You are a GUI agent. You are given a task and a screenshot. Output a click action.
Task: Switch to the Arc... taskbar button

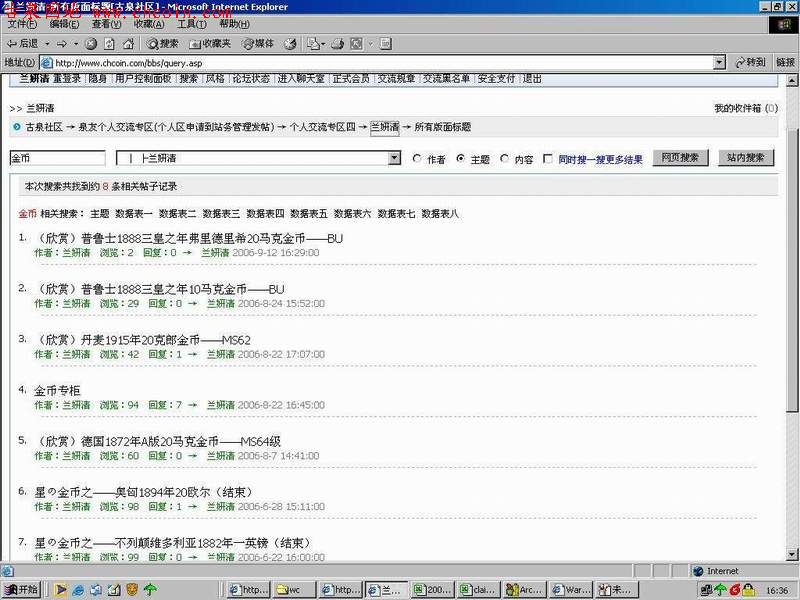coord(526,590)
